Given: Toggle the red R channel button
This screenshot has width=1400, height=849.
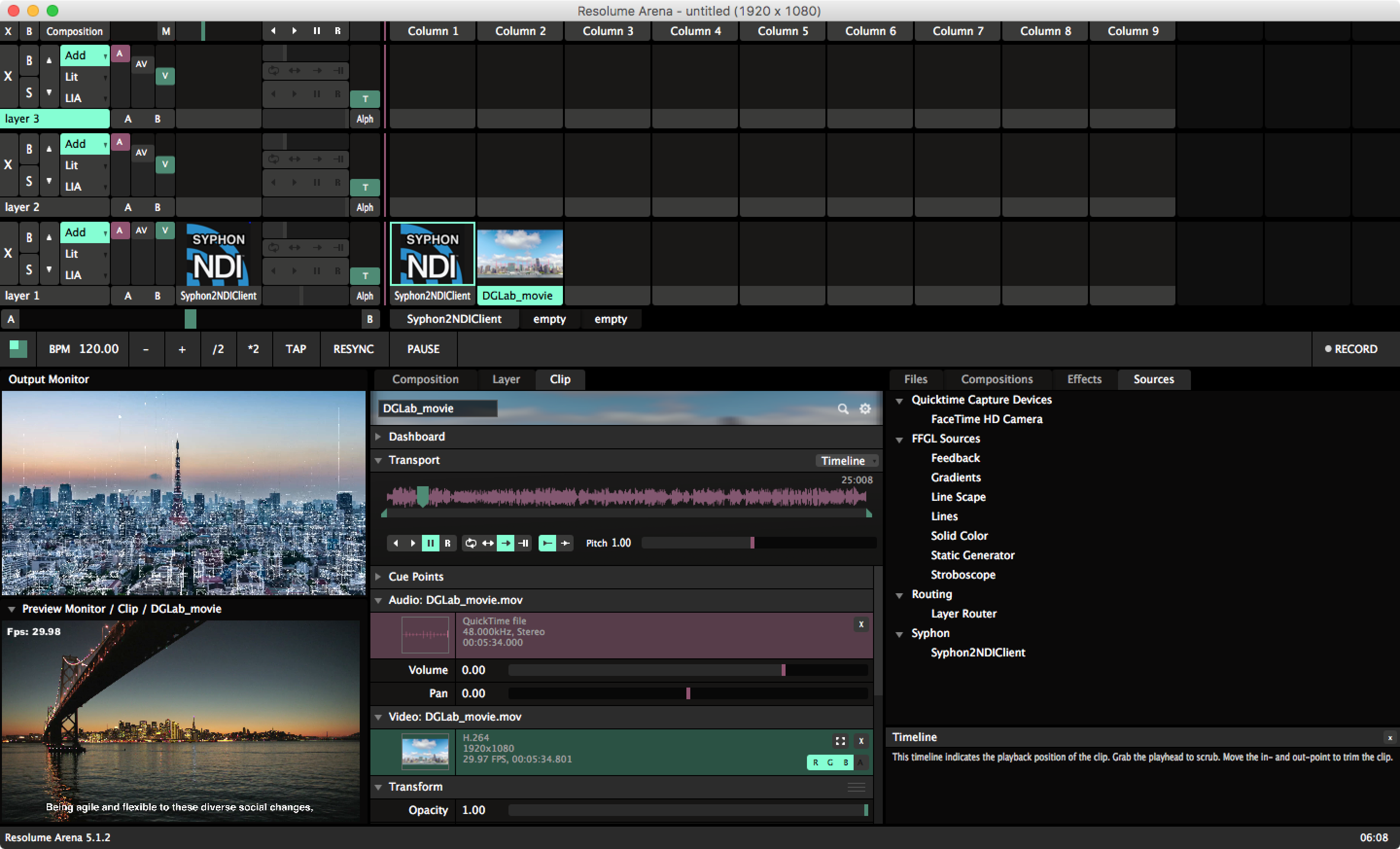Looking at the screenshot, I should pos(815,762).
